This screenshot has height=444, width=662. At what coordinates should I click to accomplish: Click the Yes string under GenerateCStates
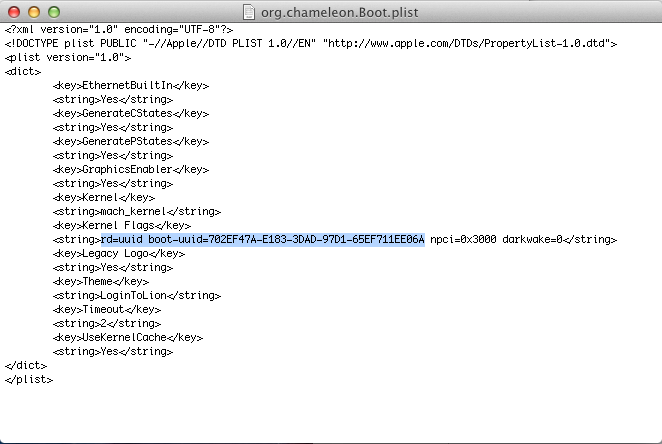pos(113,127)
